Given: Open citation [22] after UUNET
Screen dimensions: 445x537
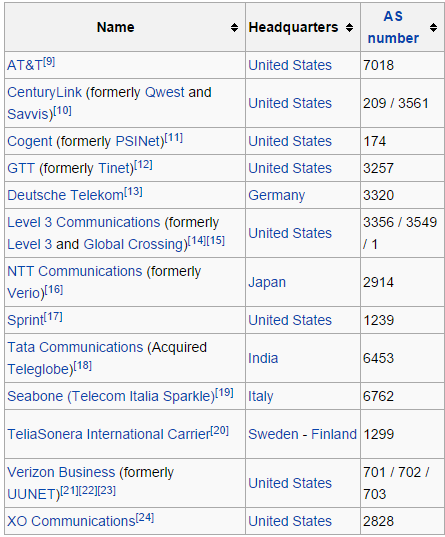Looking at the screenshot, I should [88, 491].
